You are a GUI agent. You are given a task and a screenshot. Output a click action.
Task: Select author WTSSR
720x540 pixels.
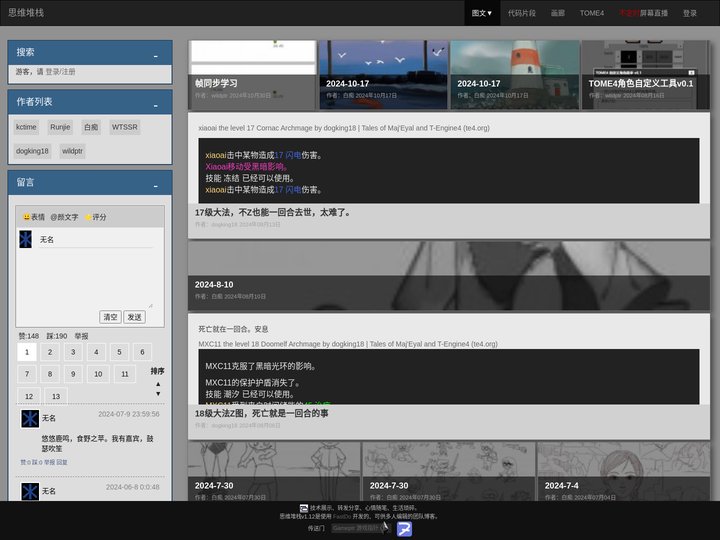pyautogui.click(x=124, y=127)
